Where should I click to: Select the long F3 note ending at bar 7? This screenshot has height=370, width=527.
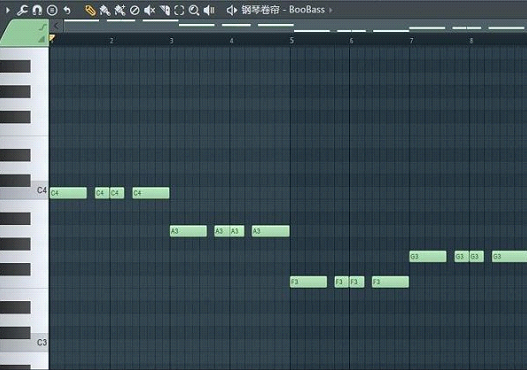click(x=391, y=282)
